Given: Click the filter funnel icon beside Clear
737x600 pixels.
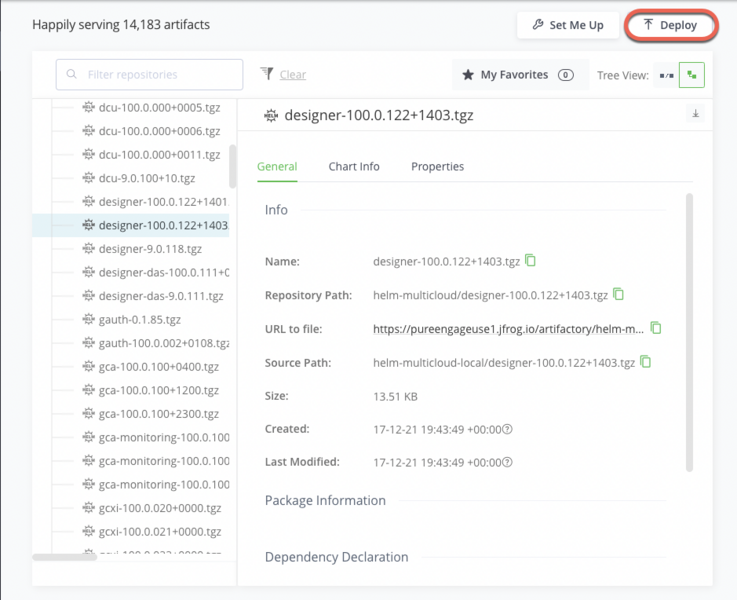Looking at the screenshot, I should [x=267, y=73].
